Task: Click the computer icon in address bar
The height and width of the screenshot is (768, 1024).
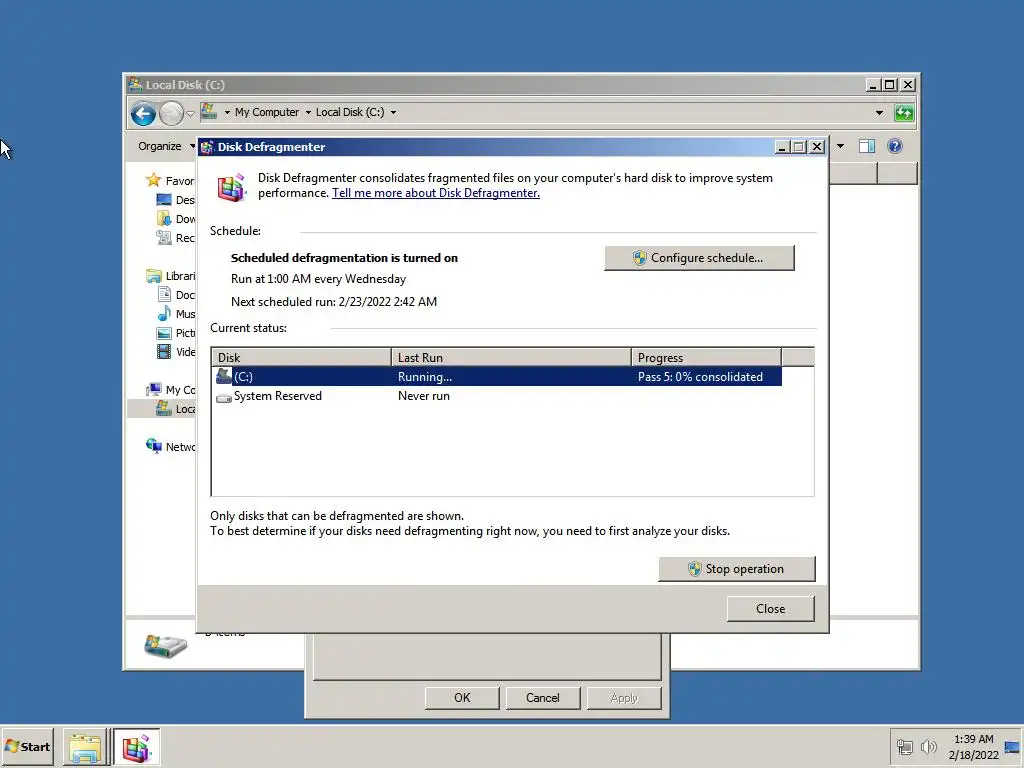Action: click(x=209, y=112)
